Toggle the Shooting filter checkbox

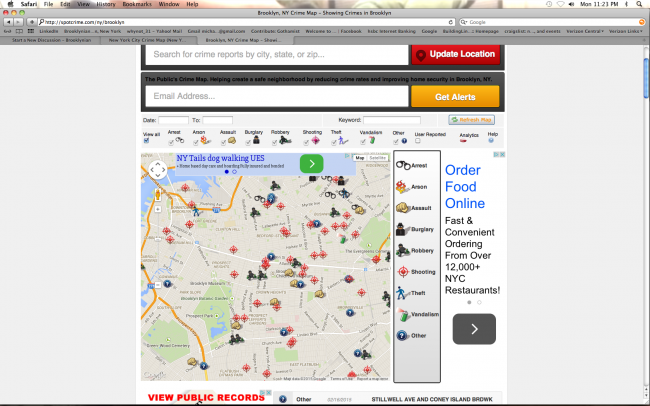click(x=306, y=142)
